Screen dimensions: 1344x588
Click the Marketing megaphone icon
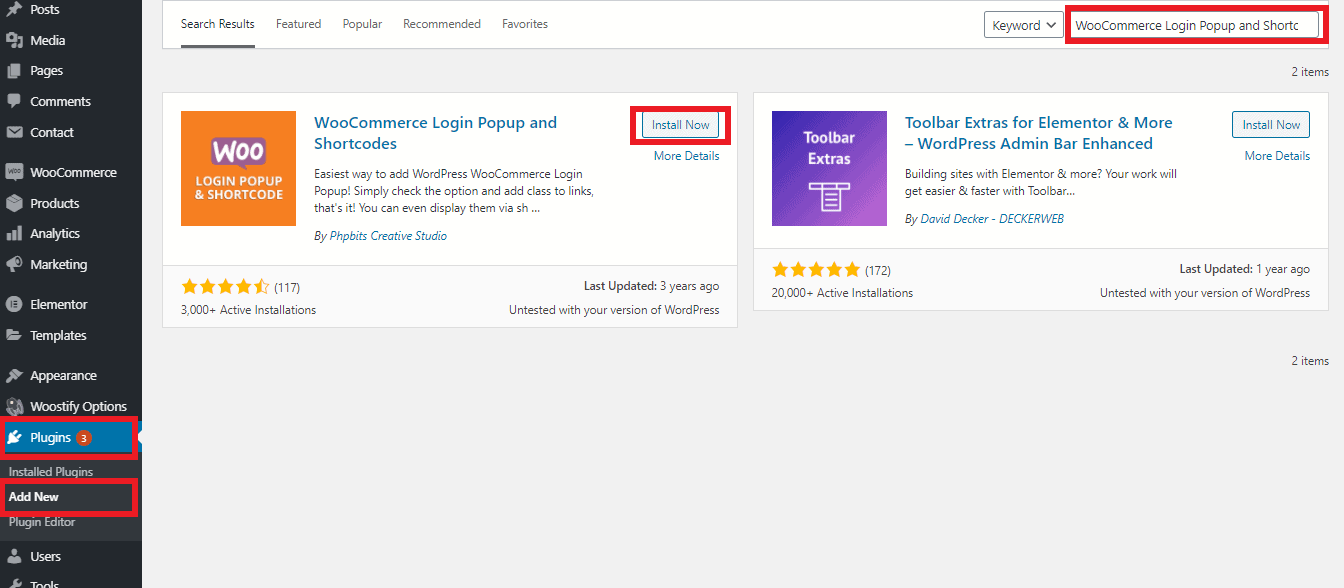(15, 265)
